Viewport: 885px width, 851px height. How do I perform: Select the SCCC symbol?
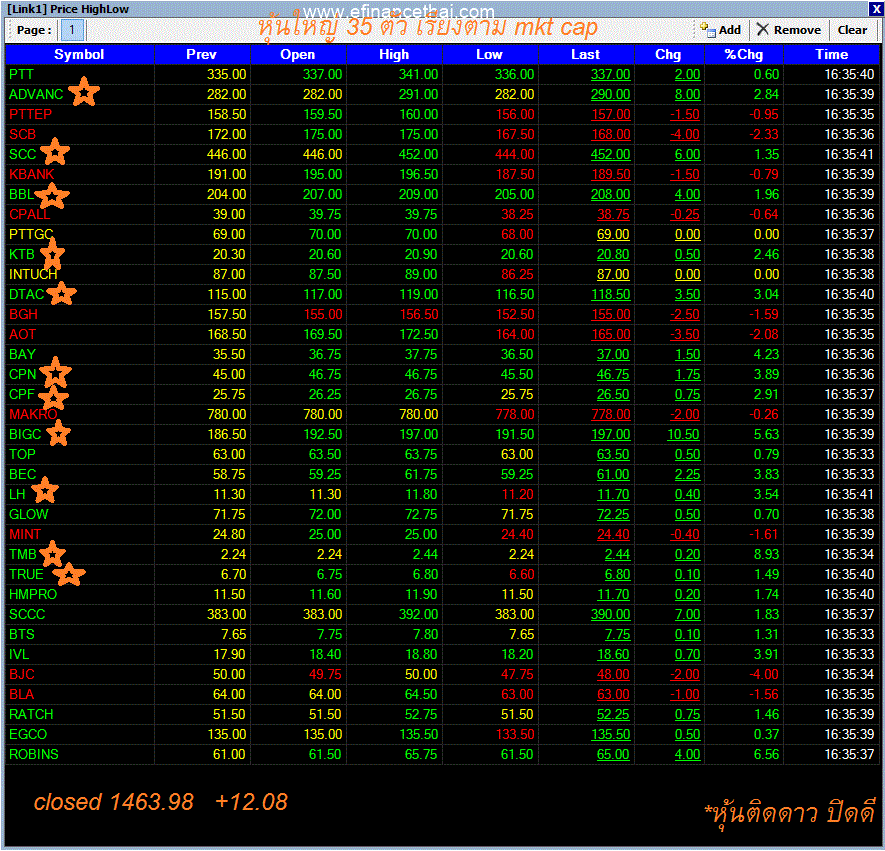27,615
